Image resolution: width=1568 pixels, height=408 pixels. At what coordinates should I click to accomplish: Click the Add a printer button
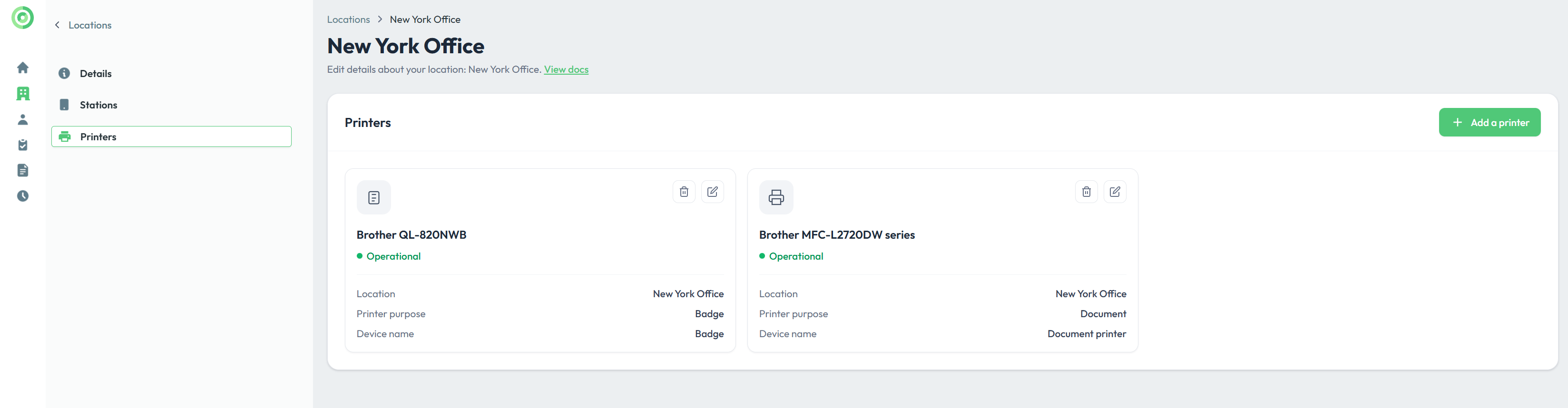click(x=1489, y=122)
